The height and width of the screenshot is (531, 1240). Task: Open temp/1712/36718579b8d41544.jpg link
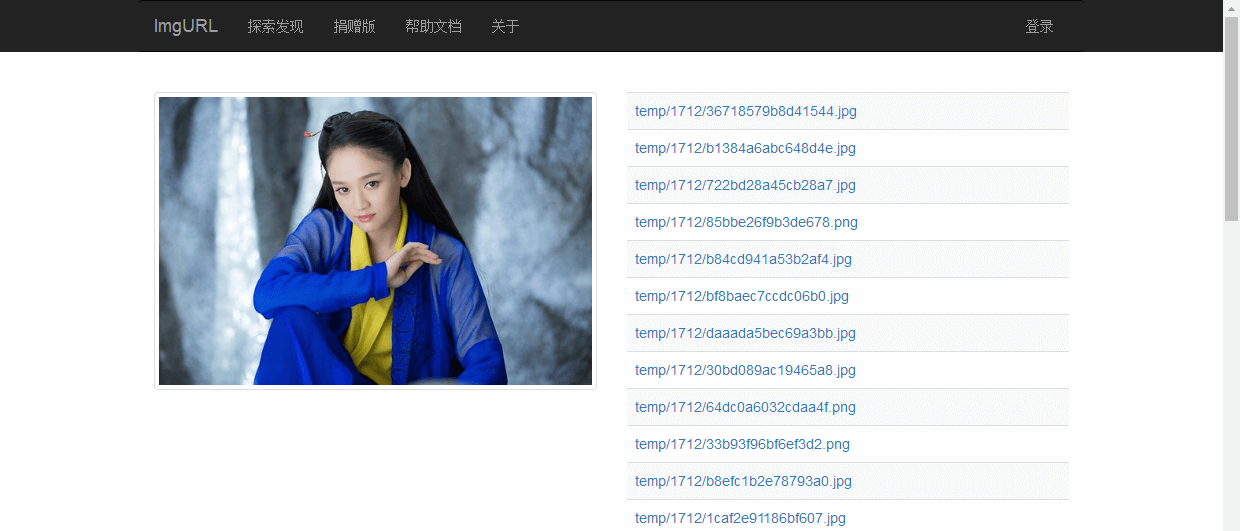[746, 111]
